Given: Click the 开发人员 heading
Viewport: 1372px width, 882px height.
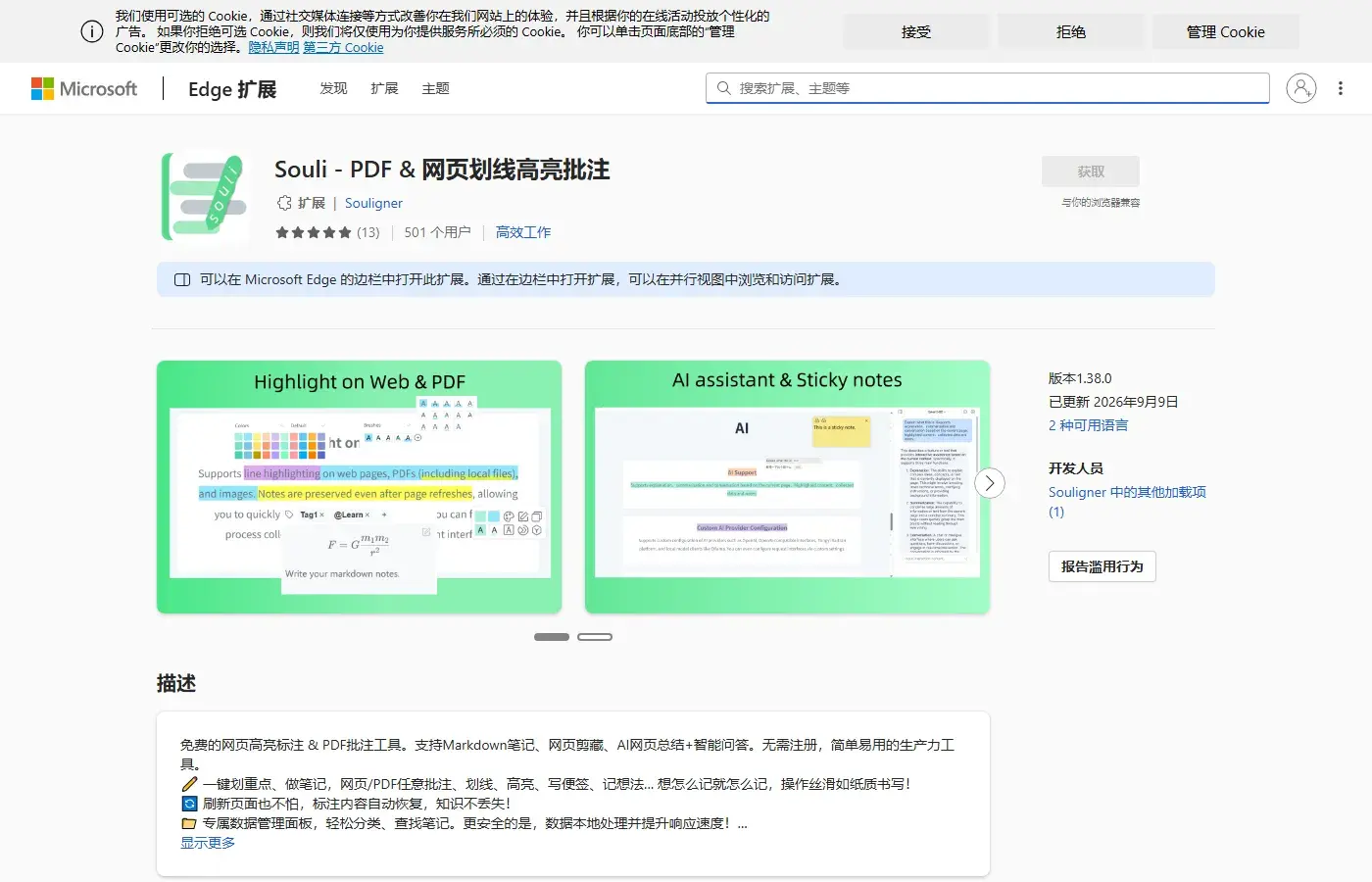Looking at the screenshot, I should pyautogui.click(x=1076, y=468).
